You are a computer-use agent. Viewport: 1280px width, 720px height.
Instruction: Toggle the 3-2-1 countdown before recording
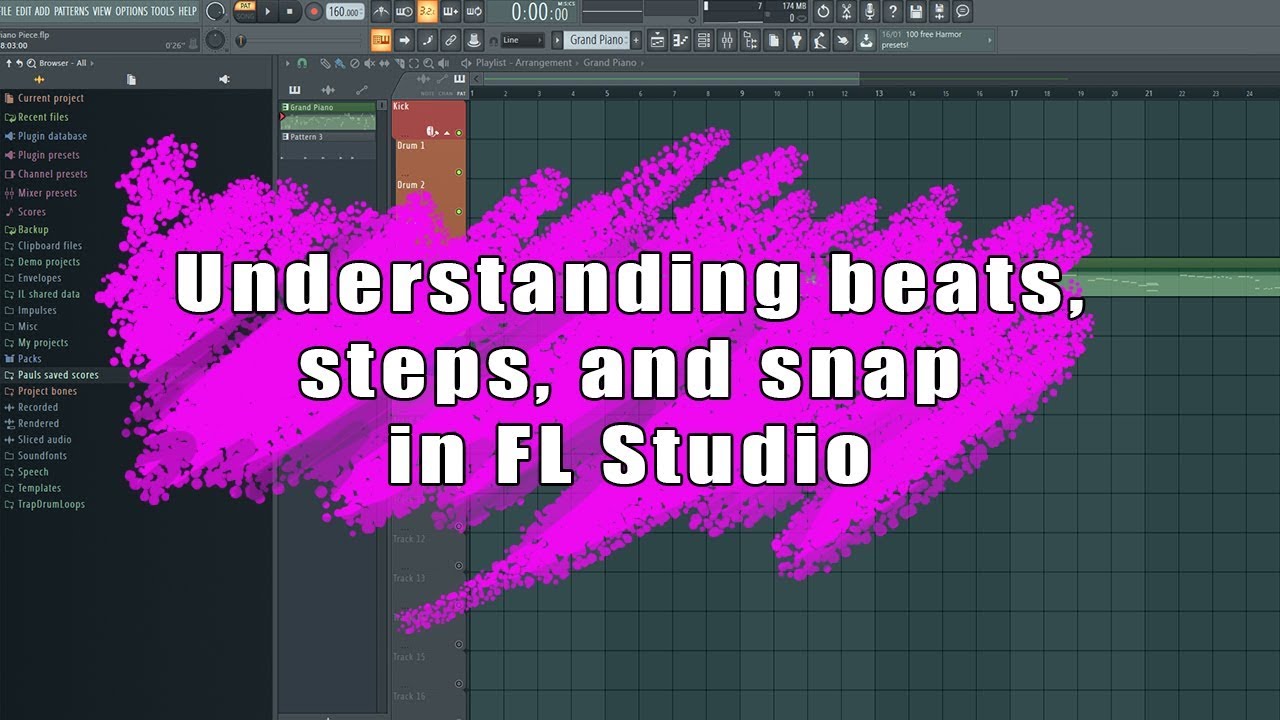427,12
